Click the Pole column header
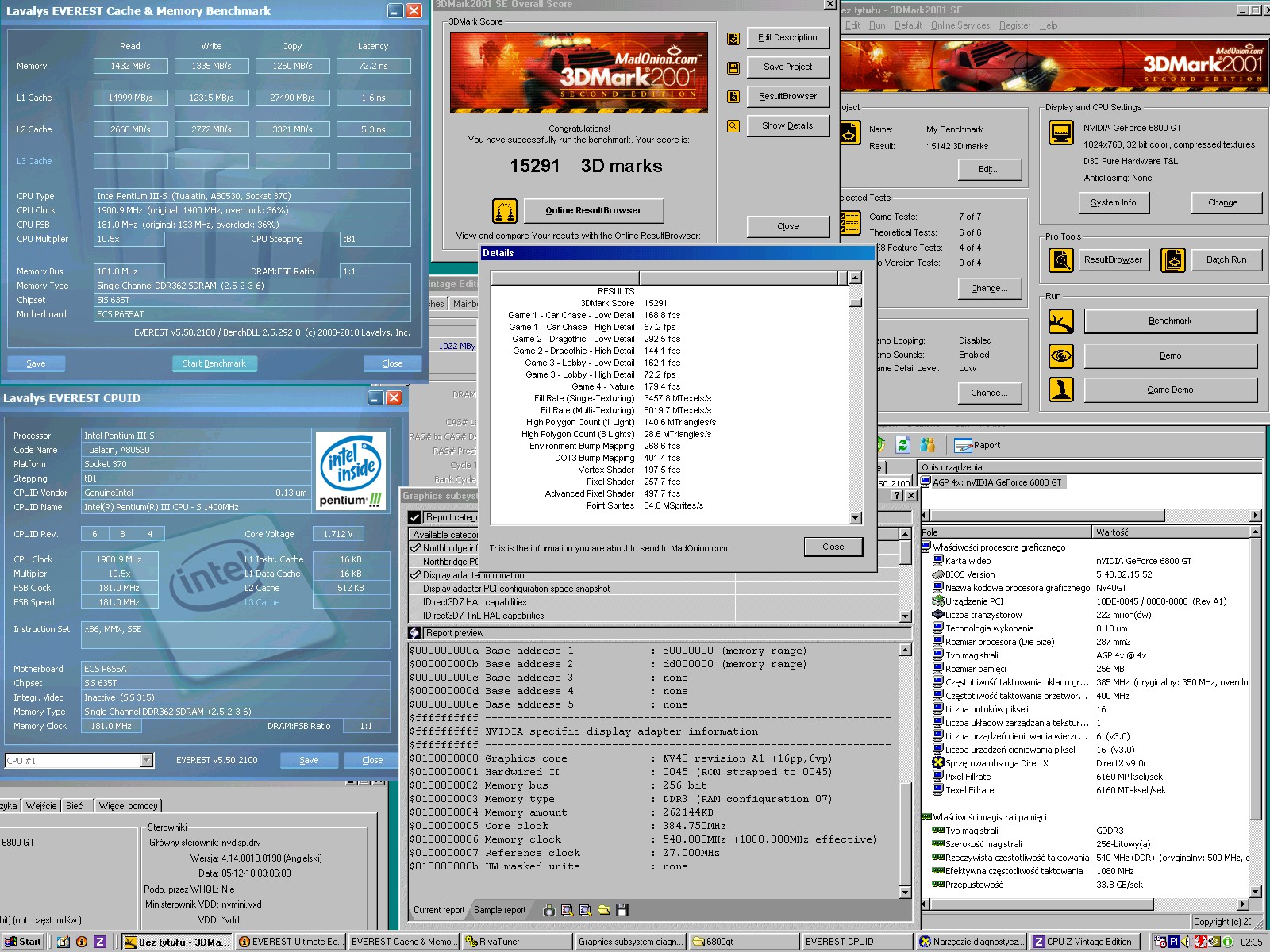1270x952 pixels. point(1006,532)
